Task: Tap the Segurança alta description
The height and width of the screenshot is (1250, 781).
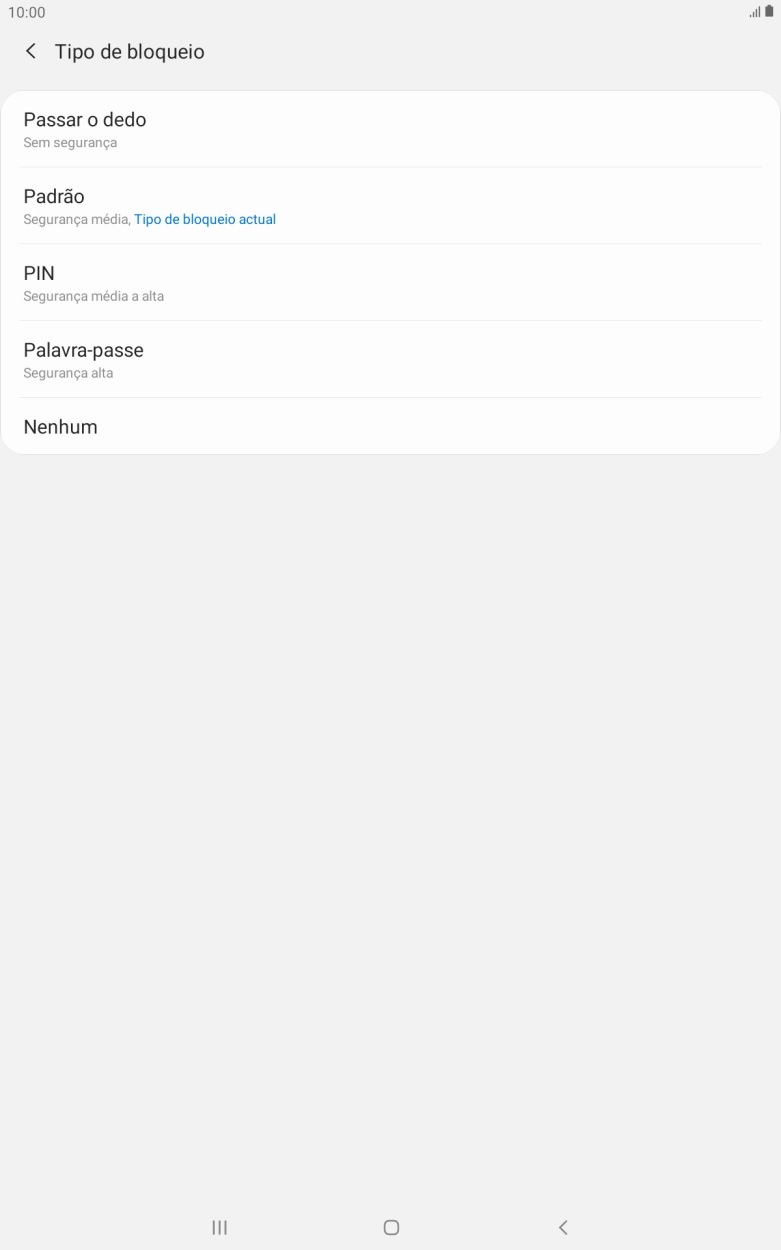Action: point(68,373)
